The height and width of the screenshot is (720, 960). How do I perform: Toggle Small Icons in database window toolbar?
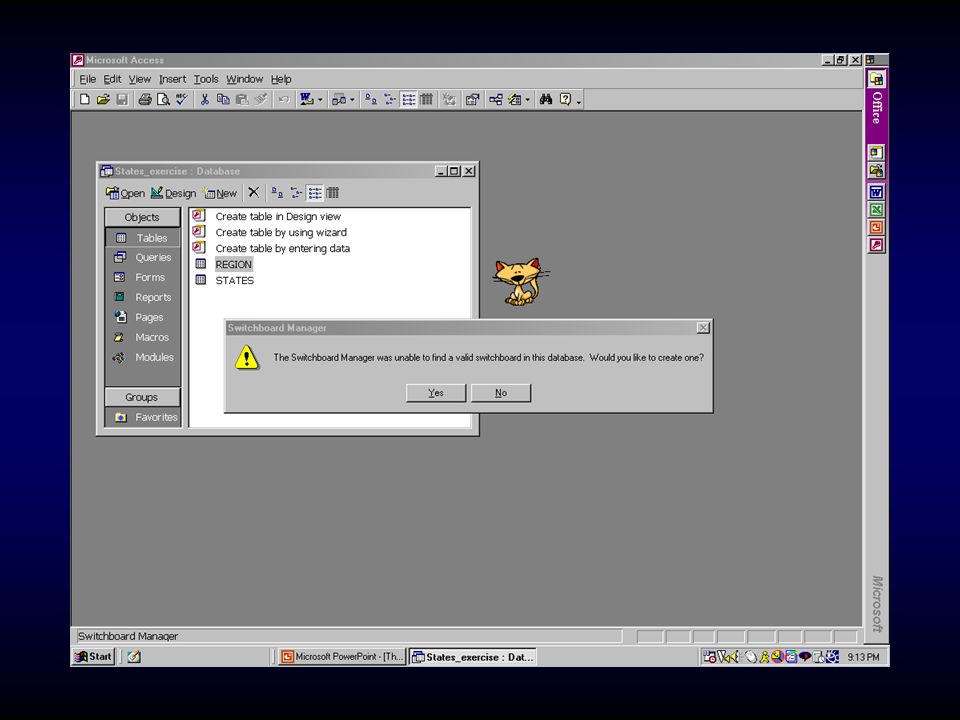coord(296,193)
